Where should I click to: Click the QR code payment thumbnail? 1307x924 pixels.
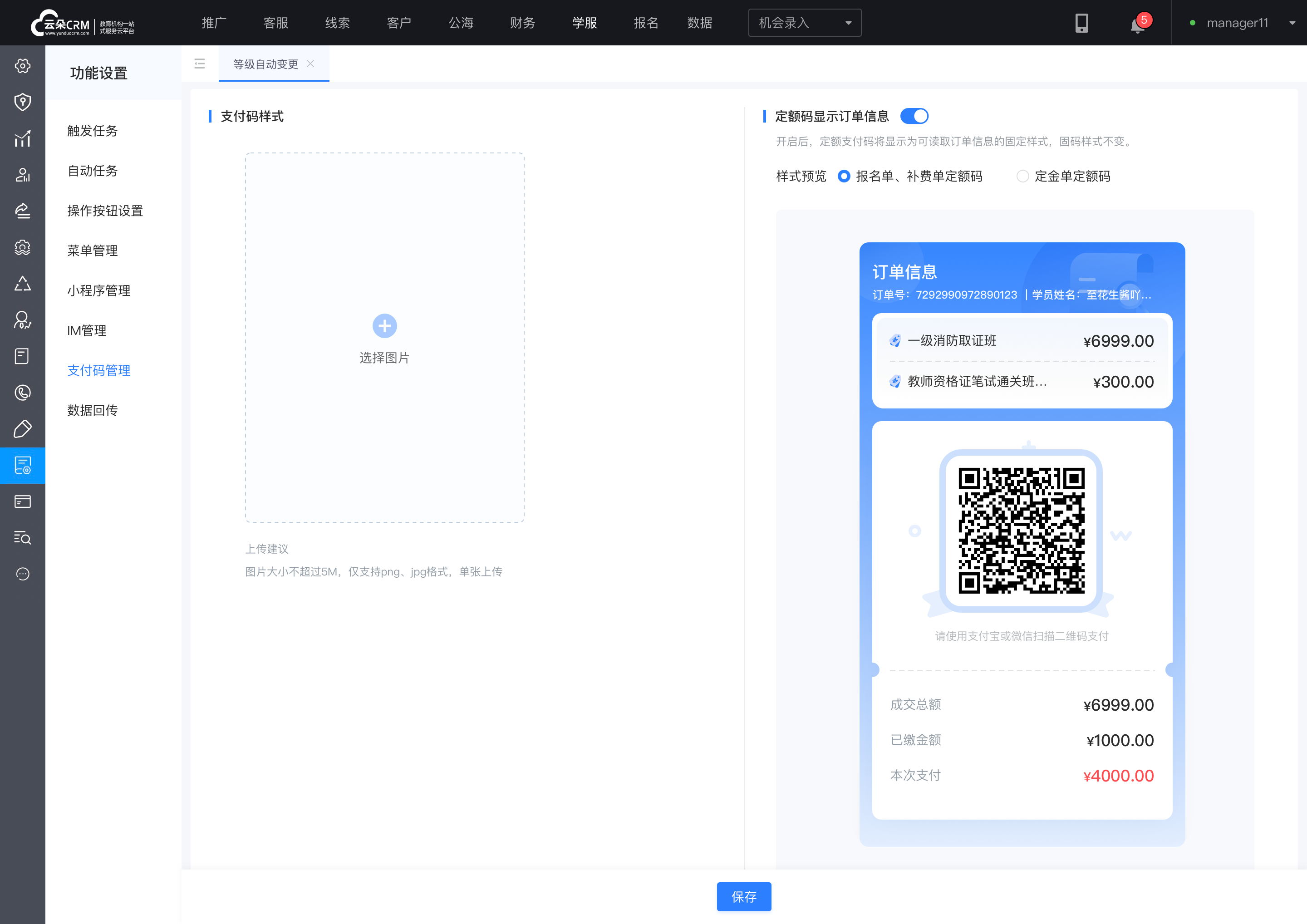[1020, 530]
